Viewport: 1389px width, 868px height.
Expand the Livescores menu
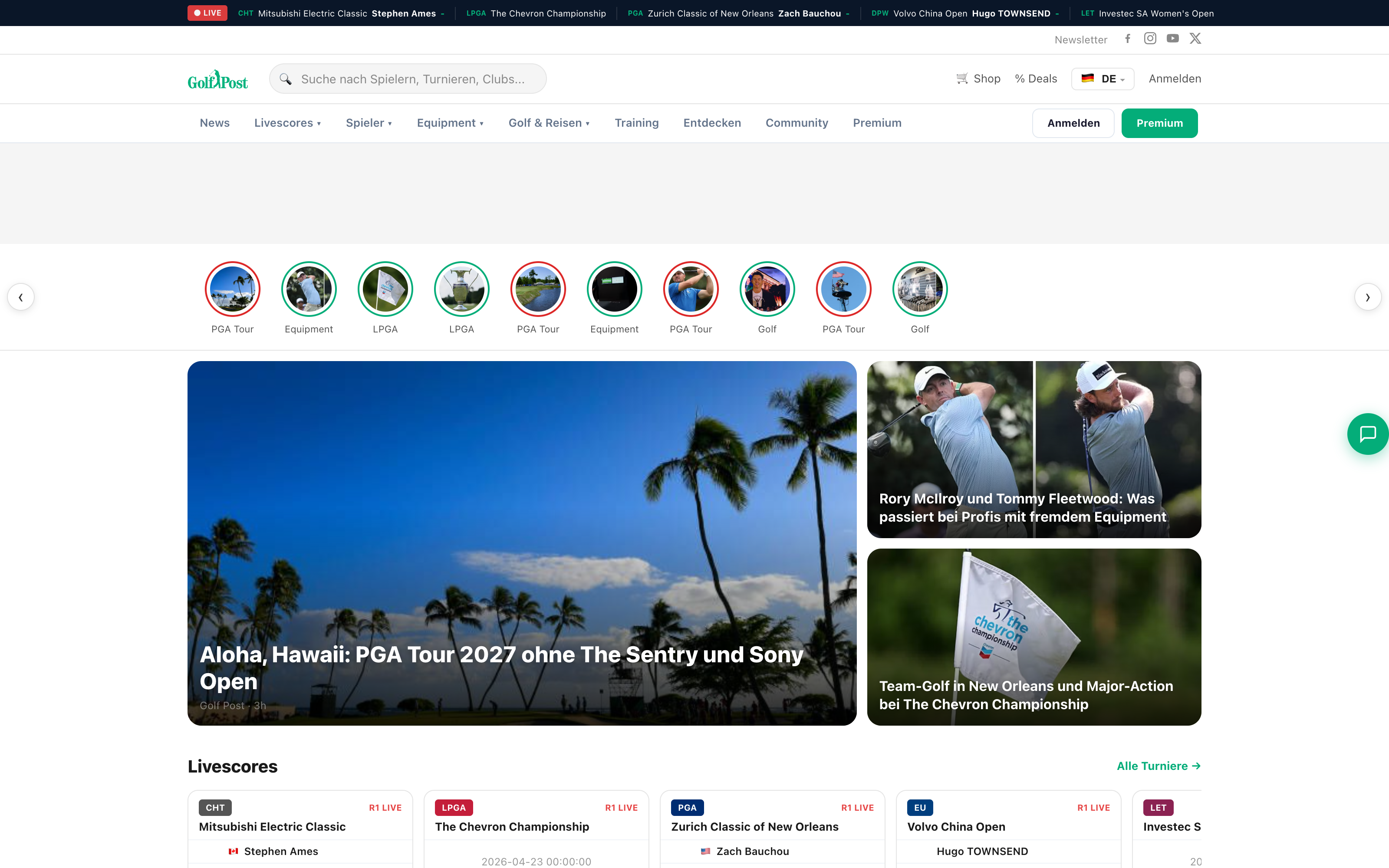coord(287,123)
